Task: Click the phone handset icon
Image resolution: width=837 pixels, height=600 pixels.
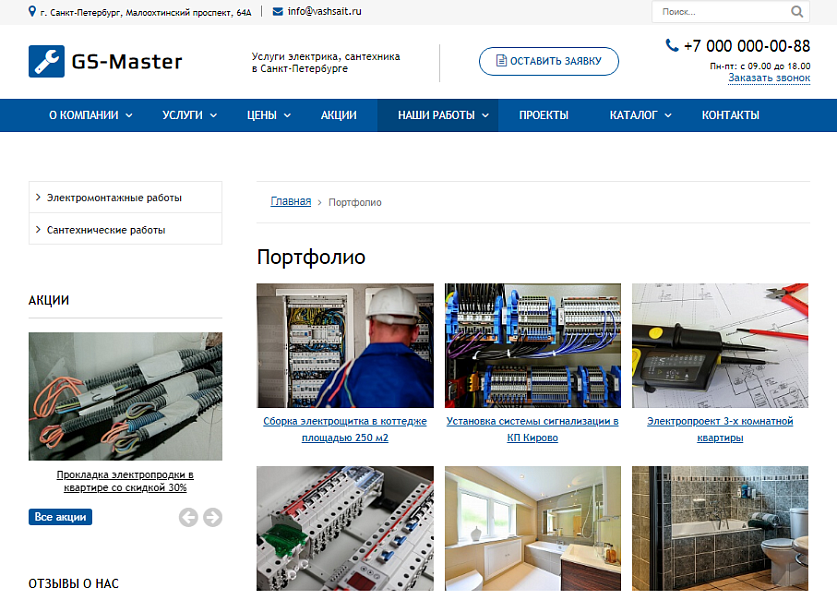Action: pyautogui.click(x=672, y=45)
